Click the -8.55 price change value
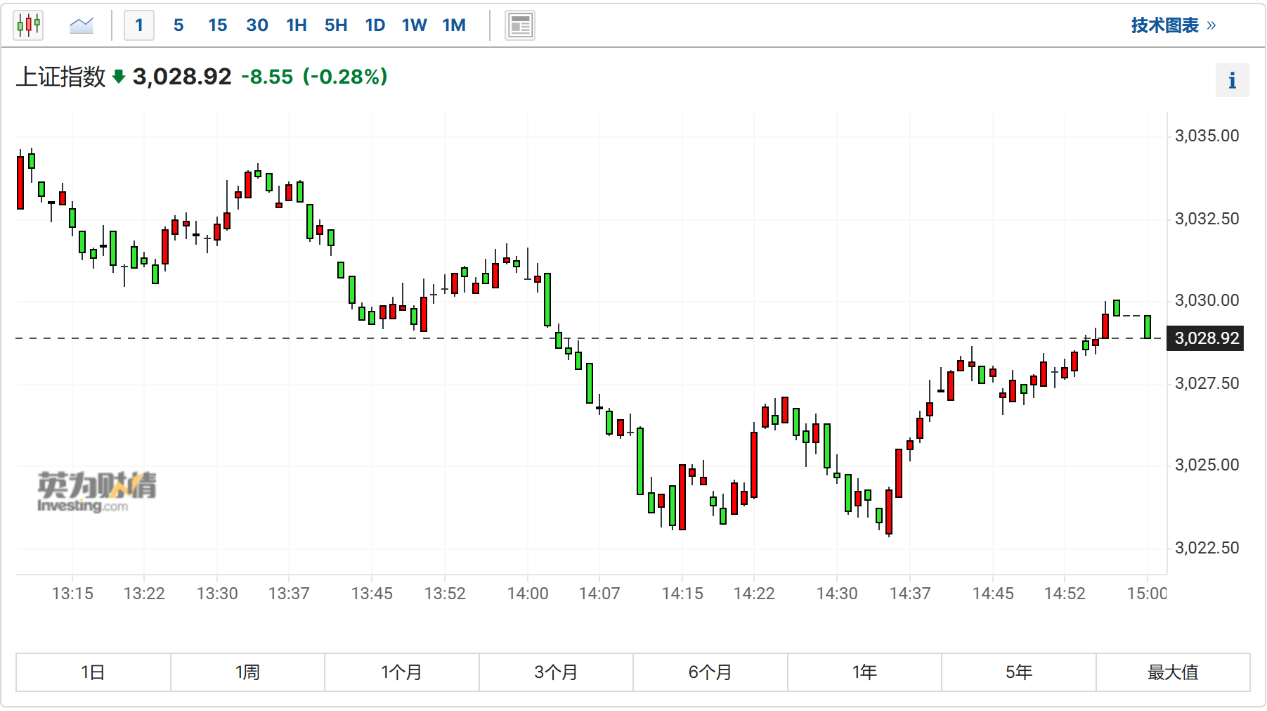The image size is (1267, 711). pyautogui.click(x=267, y=77)
